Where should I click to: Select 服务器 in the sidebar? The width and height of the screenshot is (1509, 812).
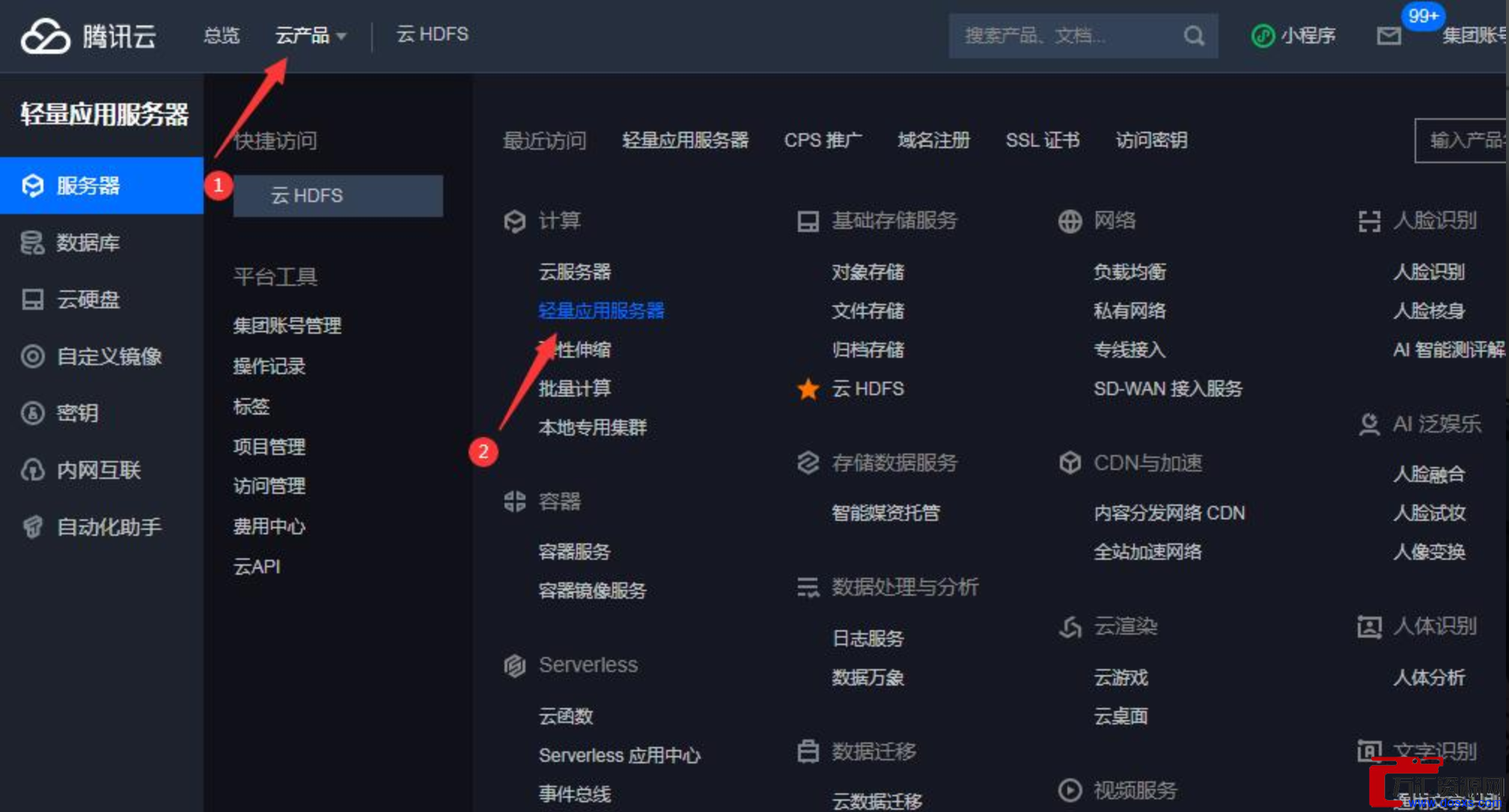[102, 186]
